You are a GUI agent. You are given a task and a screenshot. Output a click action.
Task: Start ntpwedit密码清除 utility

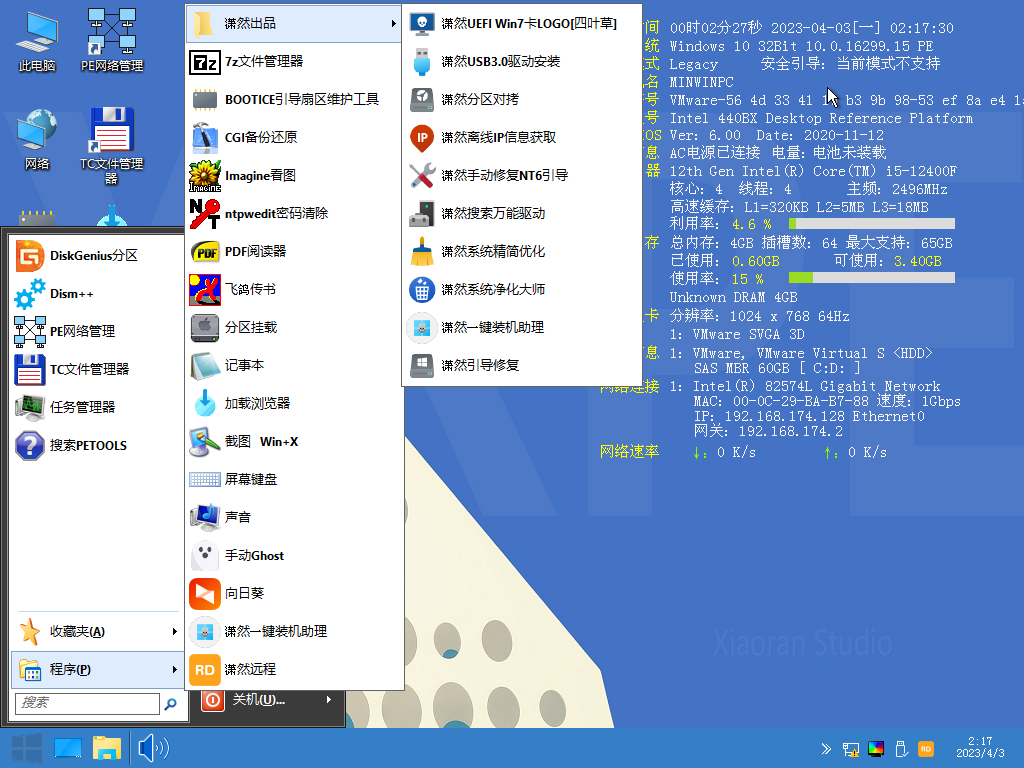[275, 213]
